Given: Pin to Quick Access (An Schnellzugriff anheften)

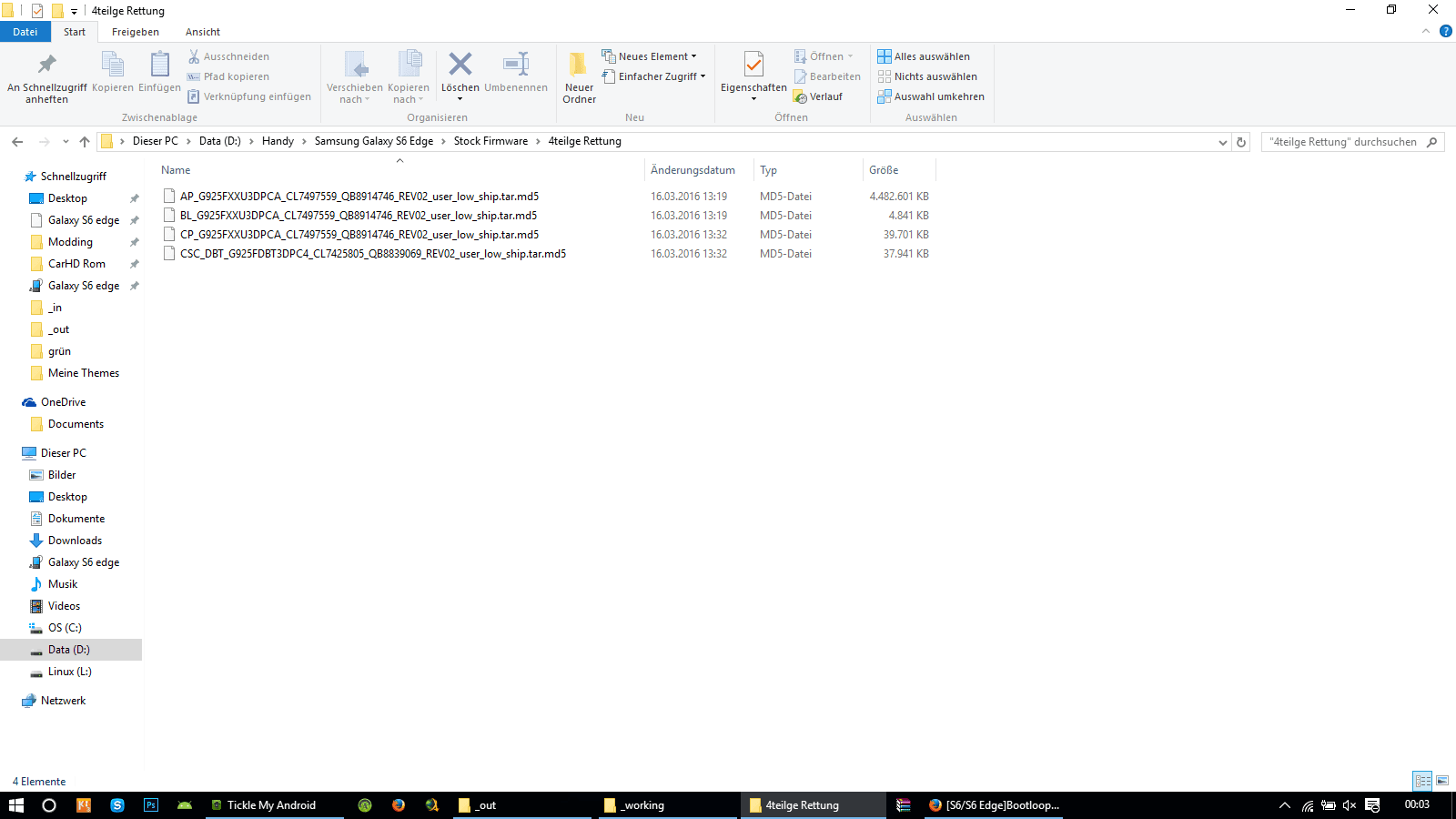Looking at the screenshot, I should (46, 77).
